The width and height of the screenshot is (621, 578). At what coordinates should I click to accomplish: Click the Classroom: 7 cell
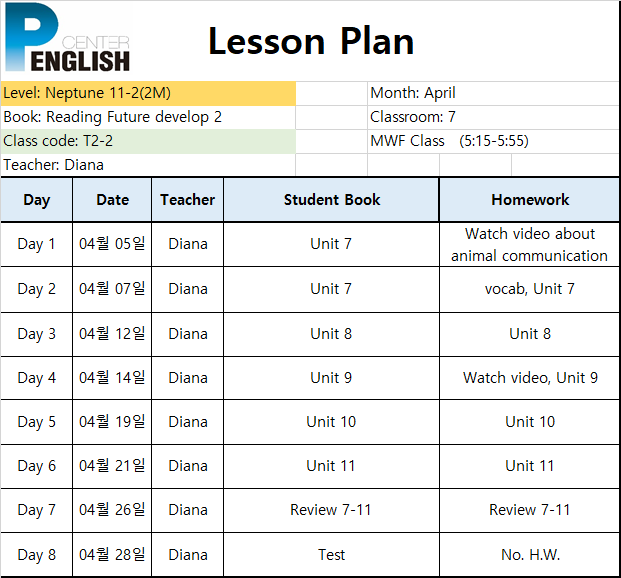pos(493,117)
